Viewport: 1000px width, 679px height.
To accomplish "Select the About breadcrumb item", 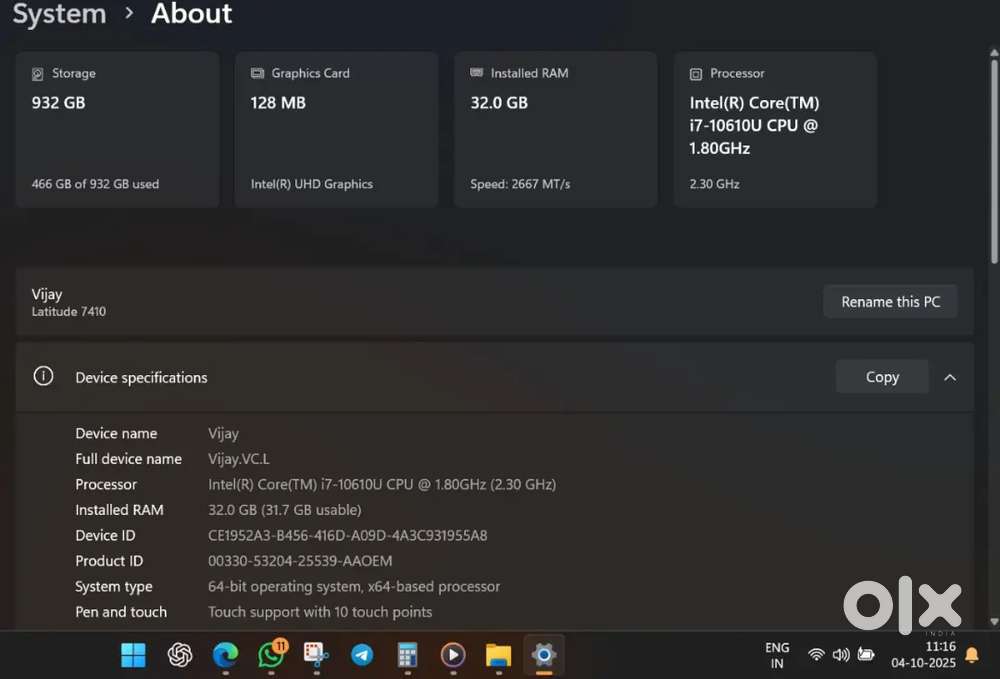I will pyautogui.click(x=190, y=14).
